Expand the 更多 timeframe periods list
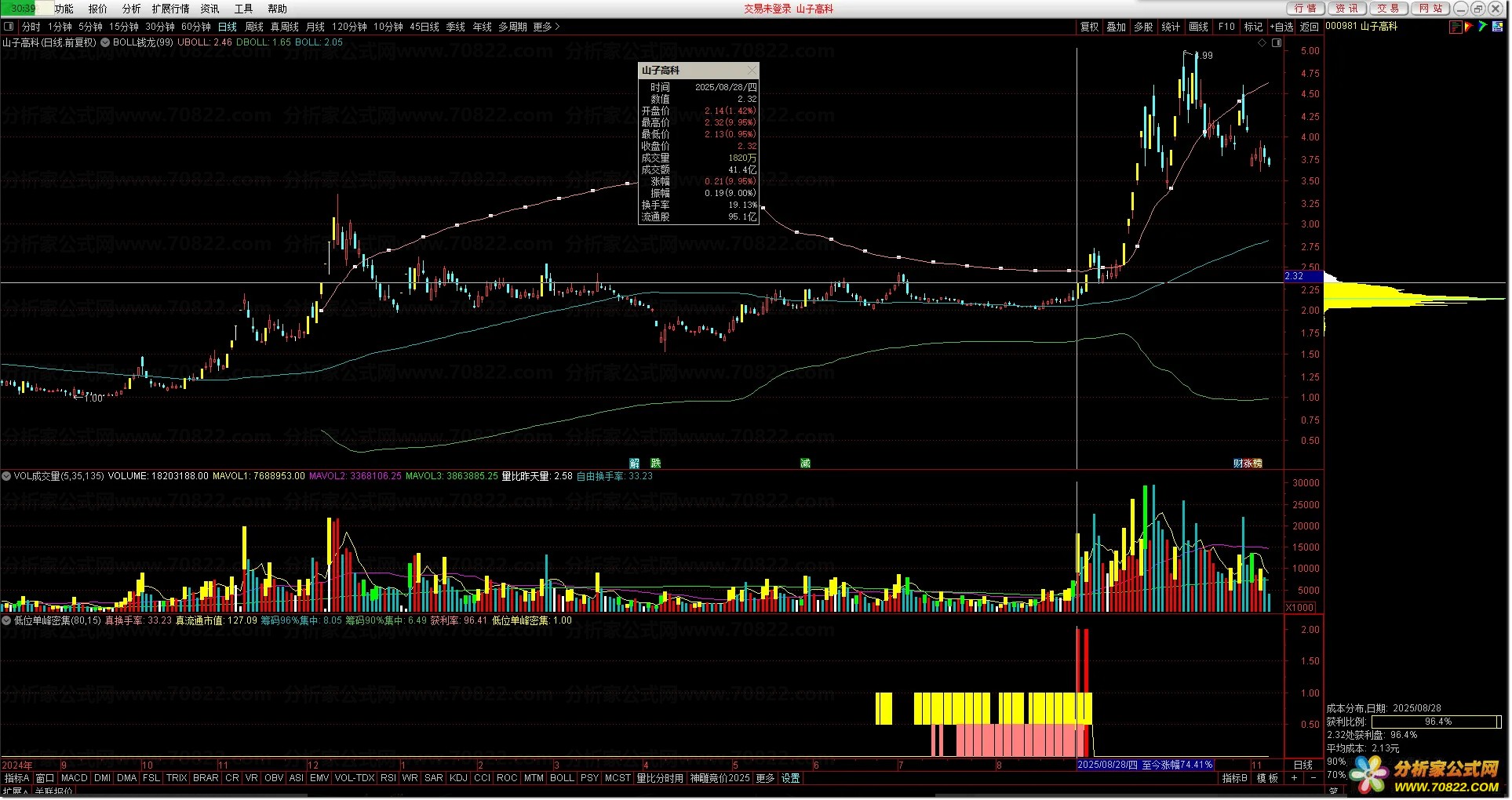 click(x=546, y=27)
